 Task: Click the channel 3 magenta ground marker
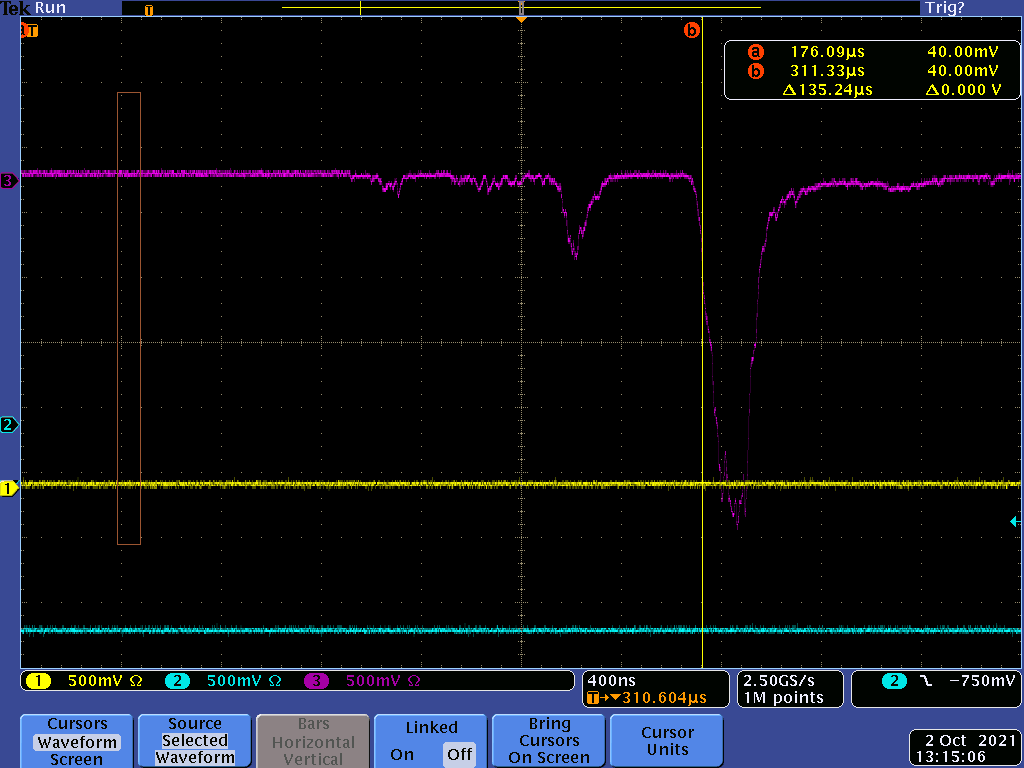10,181
